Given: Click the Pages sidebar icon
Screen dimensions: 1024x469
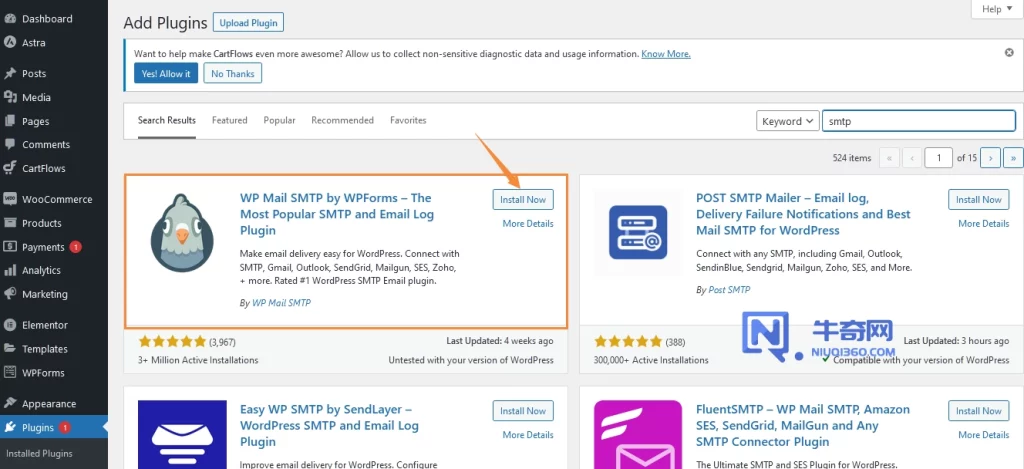Looking at the screenshot, I should (10, 121).
